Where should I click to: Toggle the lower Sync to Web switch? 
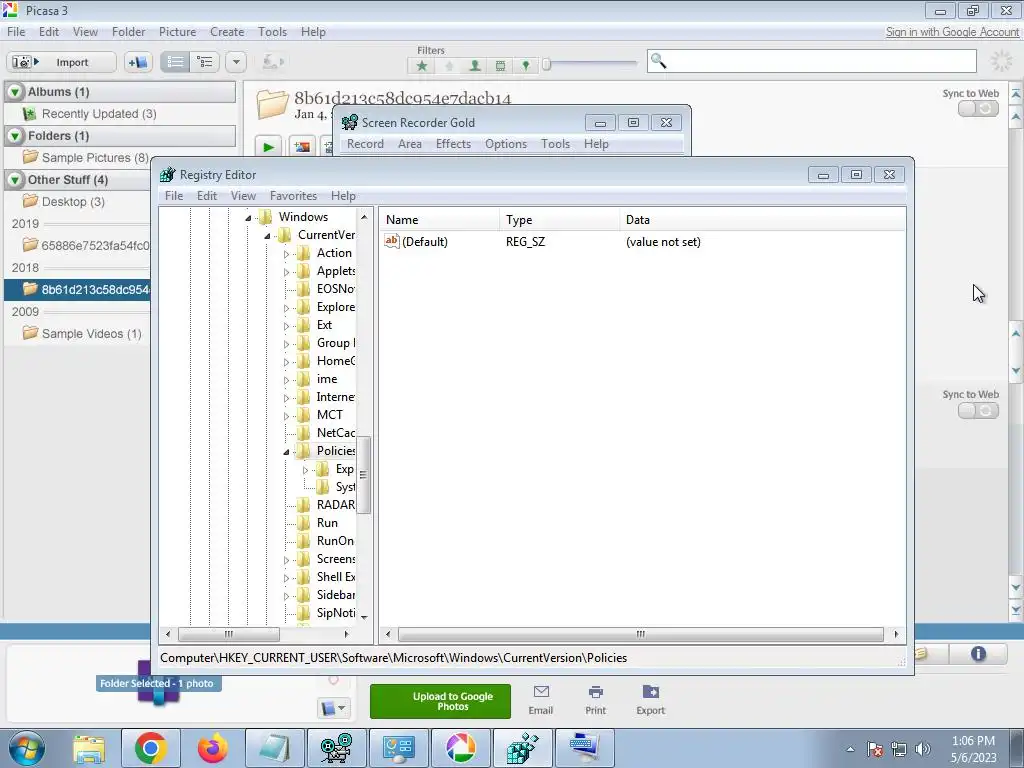(978, 410)
